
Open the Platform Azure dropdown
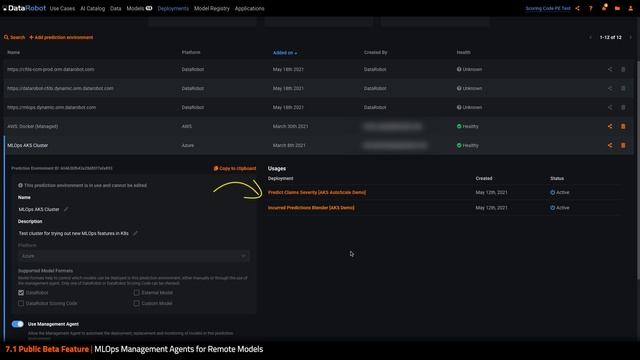pos(134,256)
